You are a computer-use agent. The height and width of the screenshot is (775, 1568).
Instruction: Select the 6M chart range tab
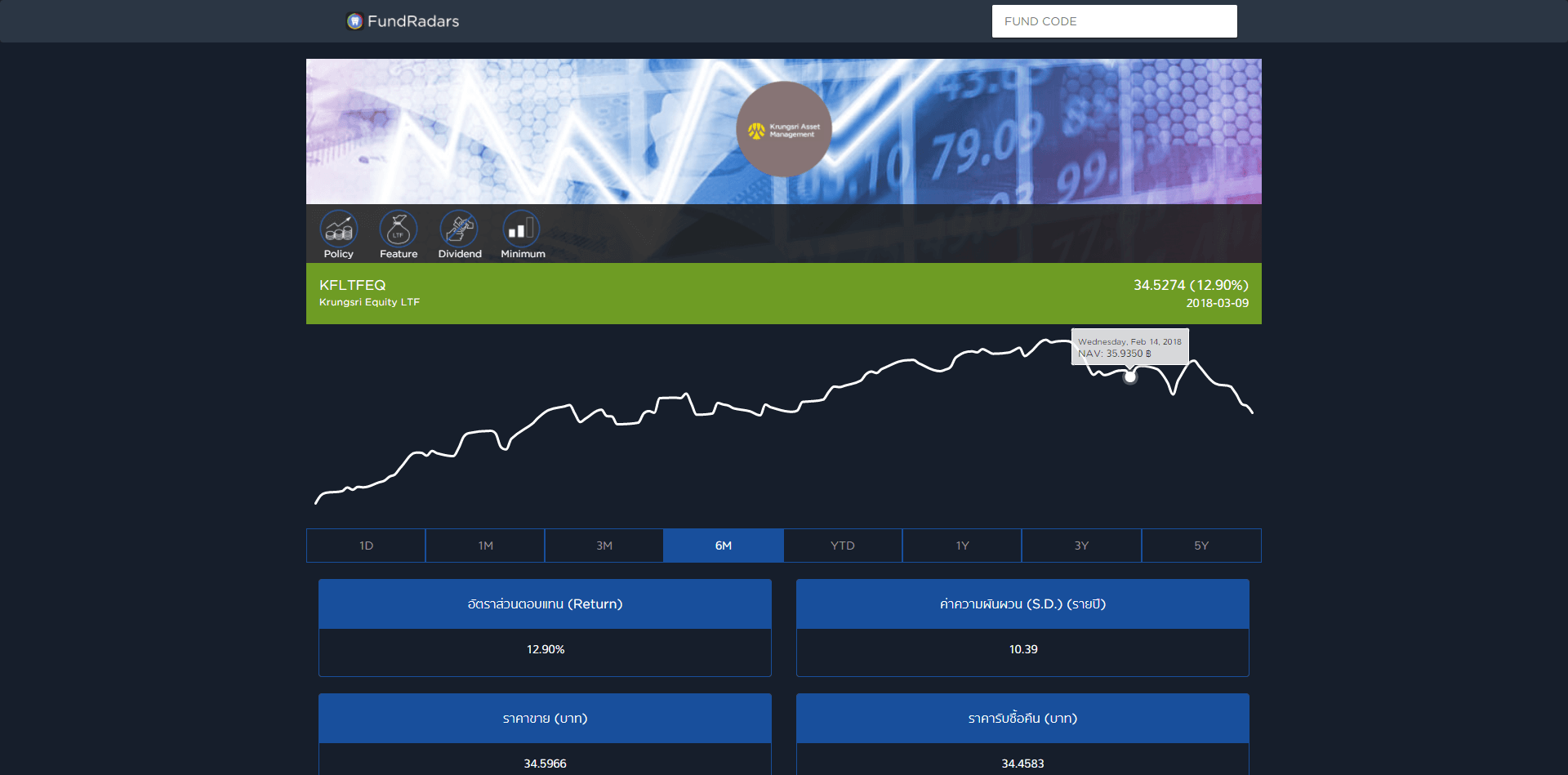click(724, 546)
